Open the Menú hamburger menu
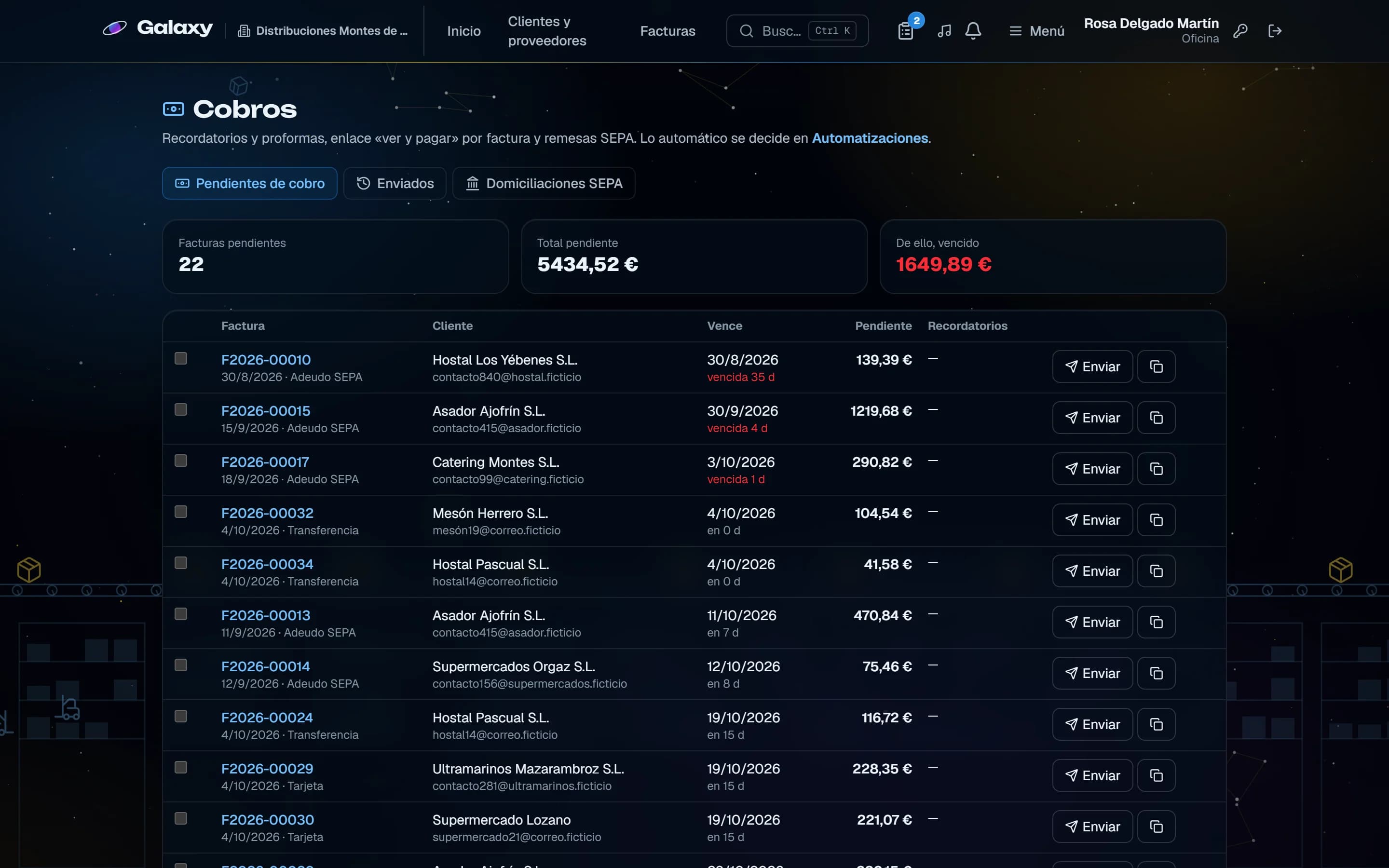Screen dimensions: 1389x868 tap(1036, 31)
